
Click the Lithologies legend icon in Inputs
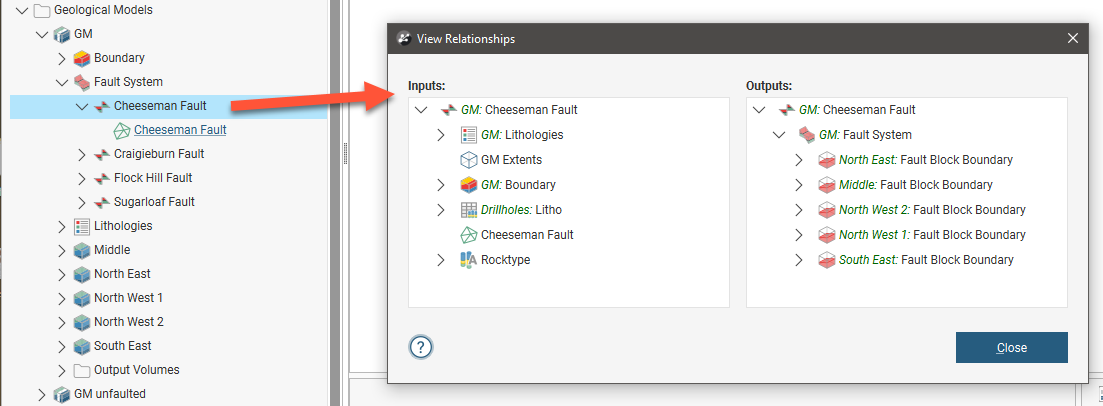click(469, 135)
